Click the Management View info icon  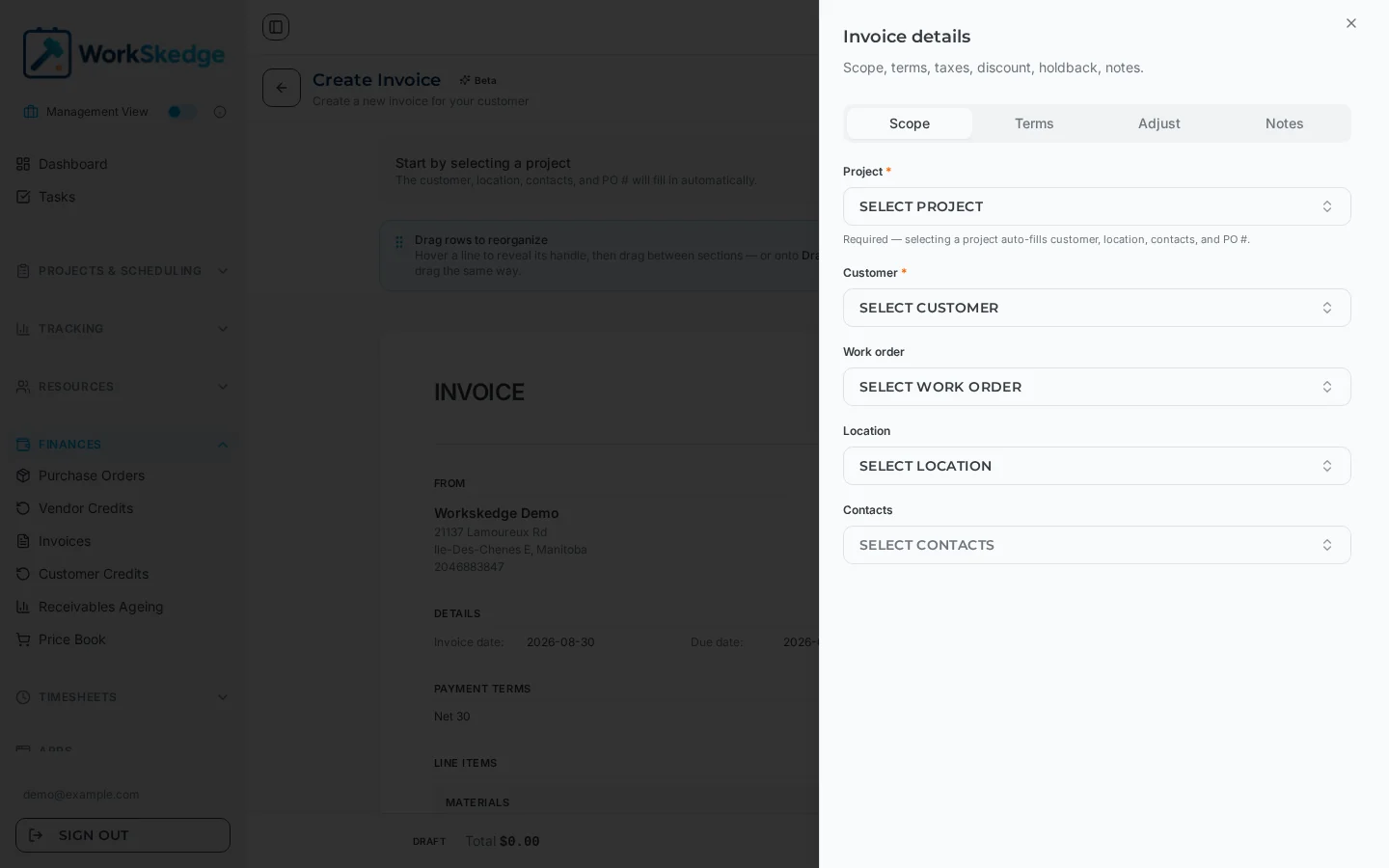pyautogui.click(x=220, y=112)
